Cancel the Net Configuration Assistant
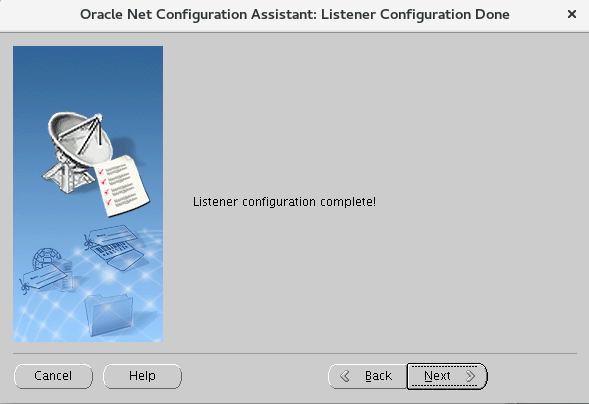Viewport: 589px width, 404px height. coord(53,376)
